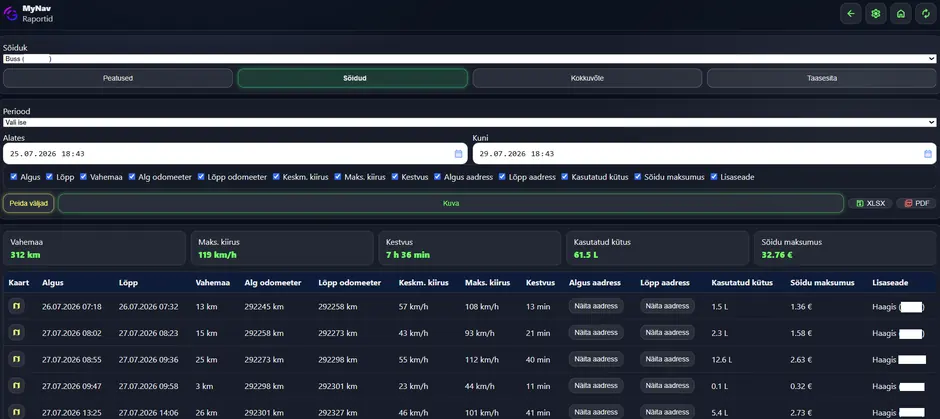Disable the Alg odomeeter checkbox

click(x=132, y=177)
